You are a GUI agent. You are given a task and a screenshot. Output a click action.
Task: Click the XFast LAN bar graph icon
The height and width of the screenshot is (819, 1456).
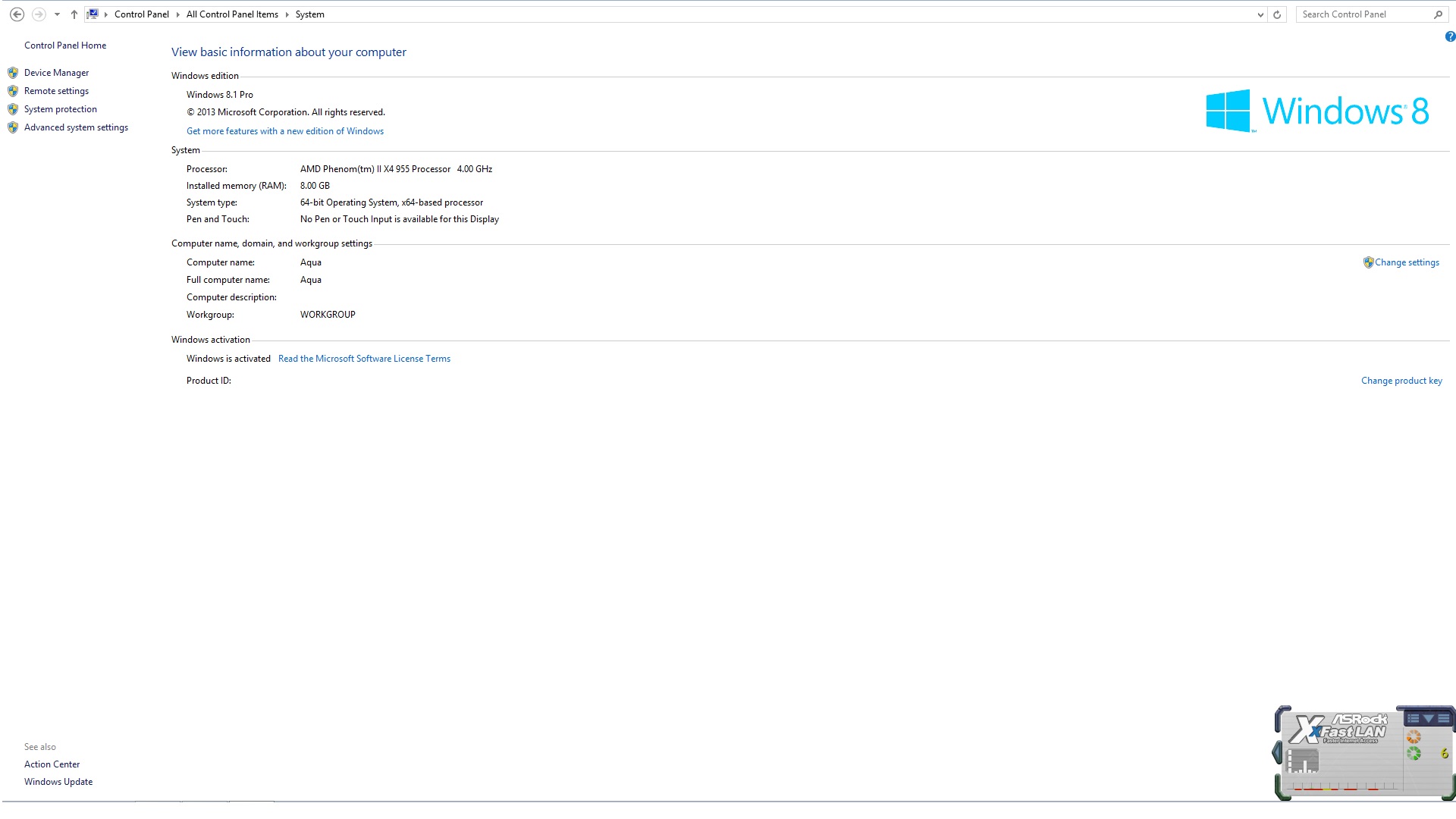pos(1303,761)
